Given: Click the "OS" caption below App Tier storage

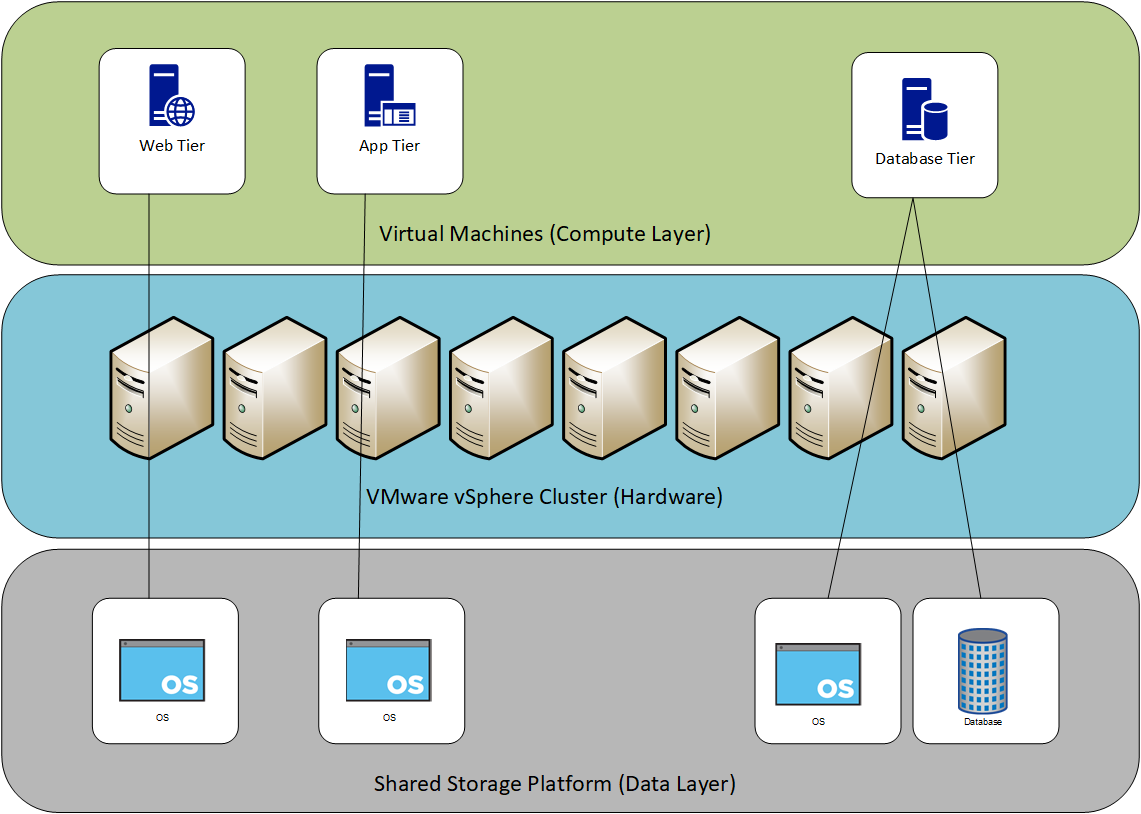Looking at the screenshot, I should tap(389, 718).
